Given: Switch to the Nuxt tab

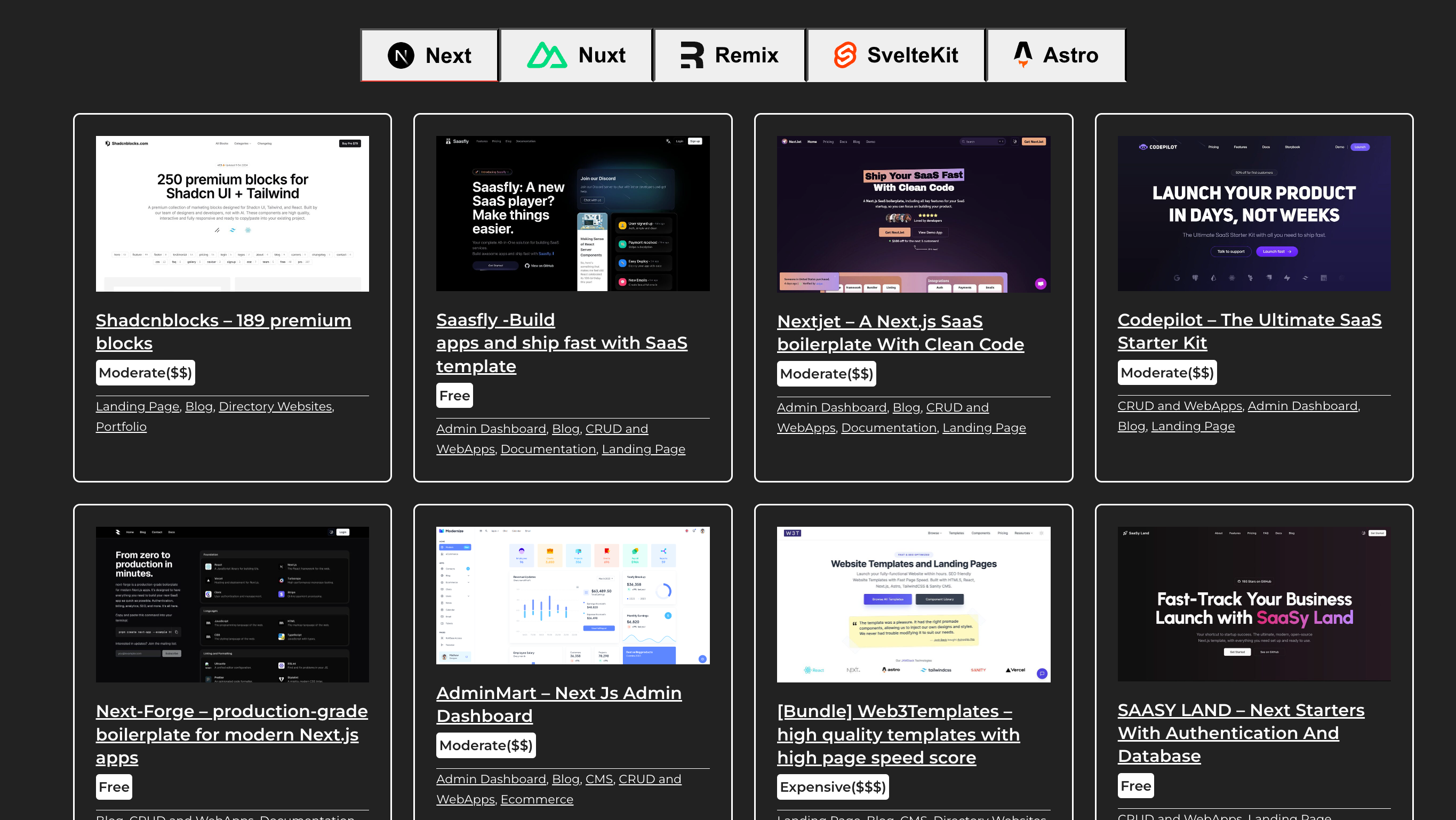Looking at the screenshot, I should click(576, 55).
